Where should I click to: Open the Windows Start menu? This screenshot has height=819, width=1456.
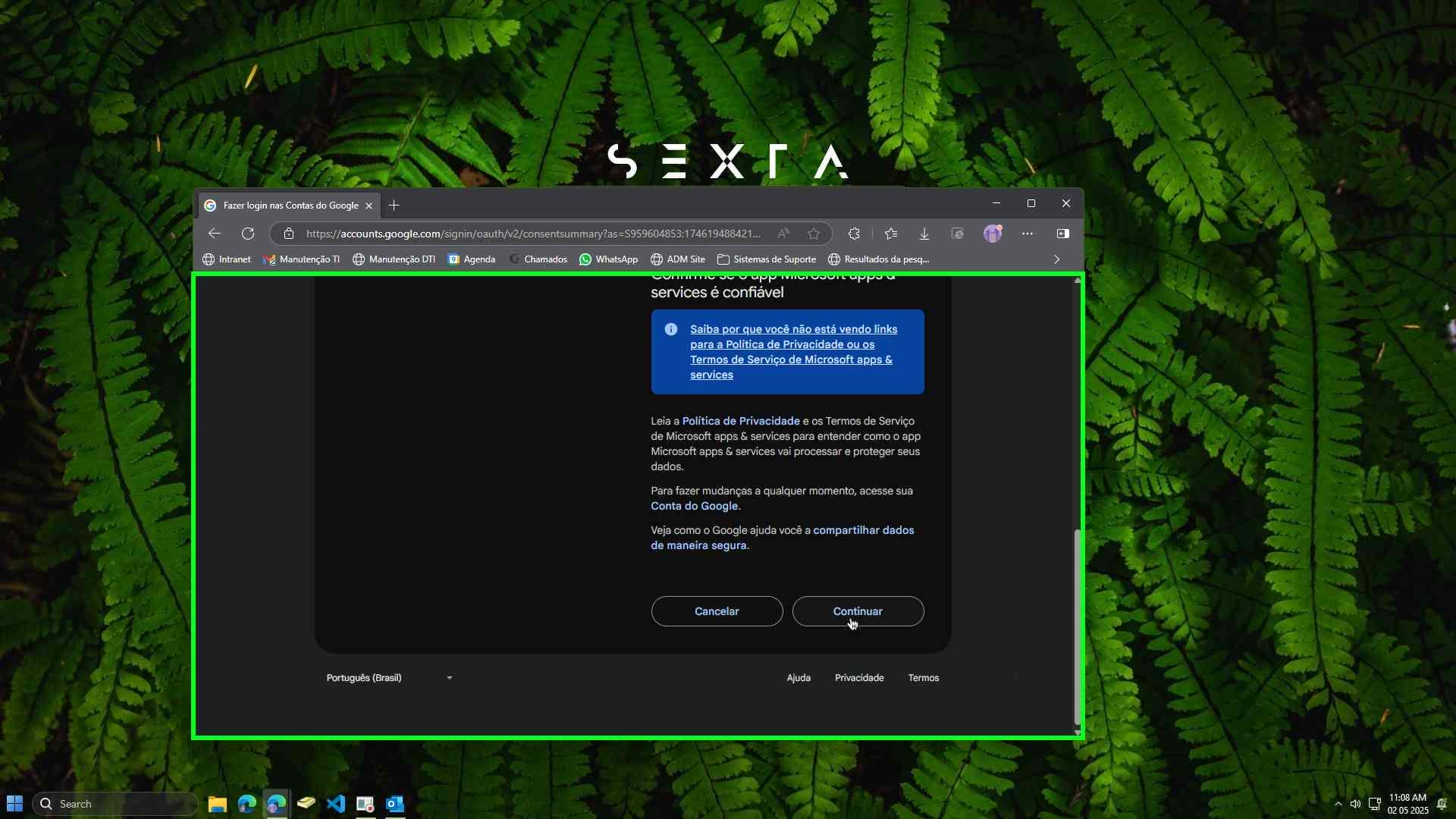(x=14, y=804)
